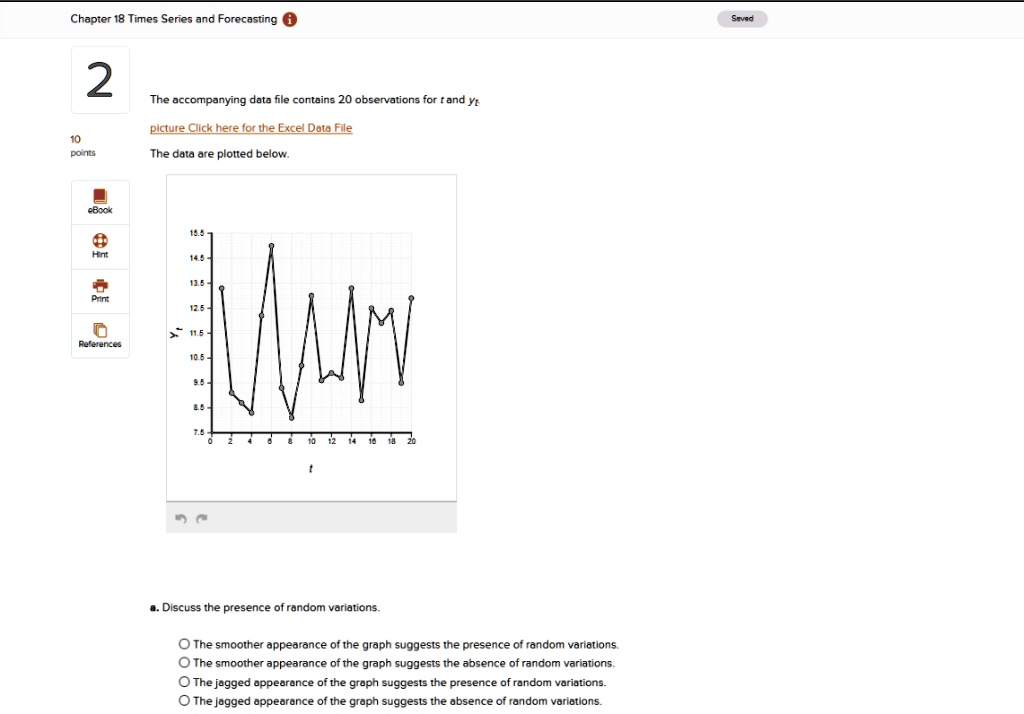Viewport: 1024px width, 714px height.
Task: Click the undo arrow below the graph
Action: click(181, 518)
